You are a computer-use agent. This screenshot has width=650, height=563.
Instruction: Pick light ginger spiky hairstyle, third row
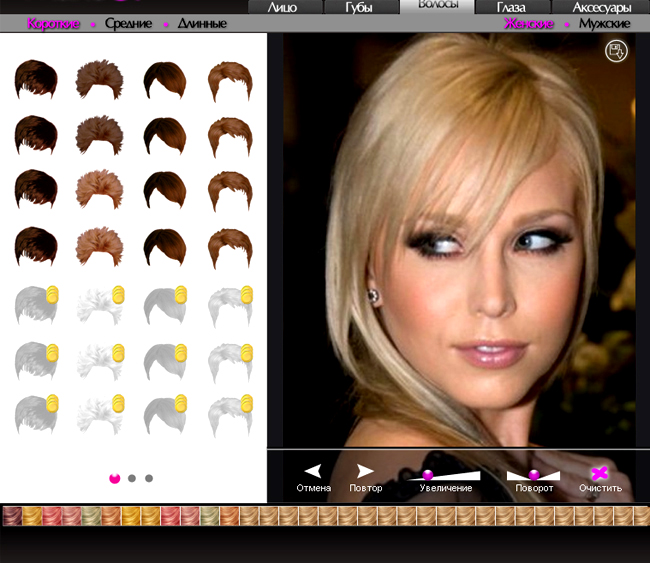99,189
